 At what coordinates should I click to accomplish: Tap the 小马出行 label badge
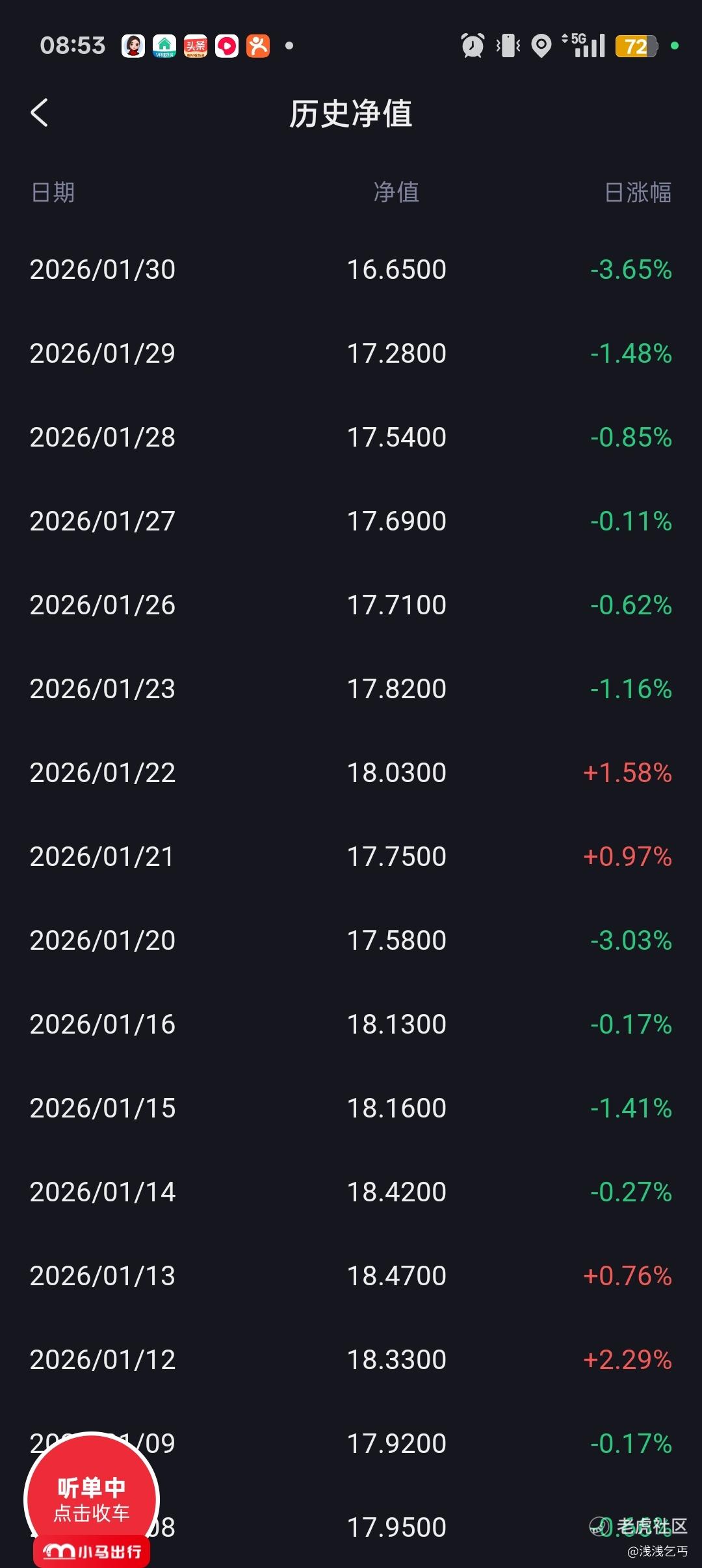coord(92,1552)
